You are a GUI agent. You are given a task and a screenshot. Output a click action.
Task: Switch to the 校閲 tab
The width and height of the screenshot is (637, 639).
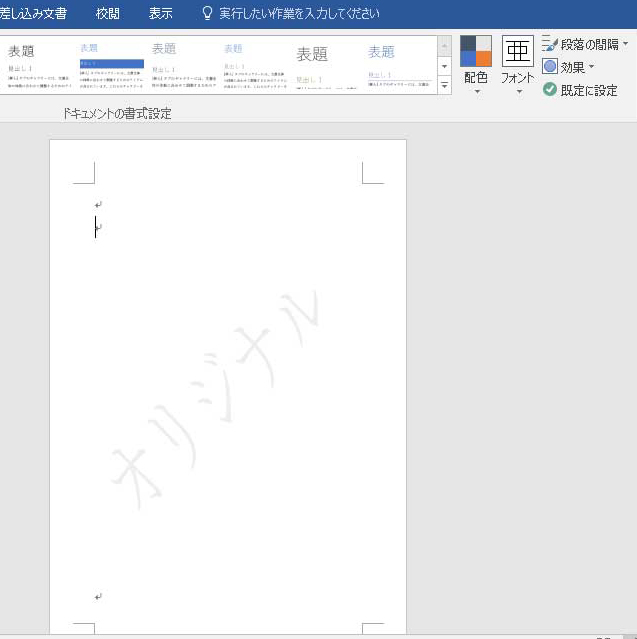click(x=108, y=14)
